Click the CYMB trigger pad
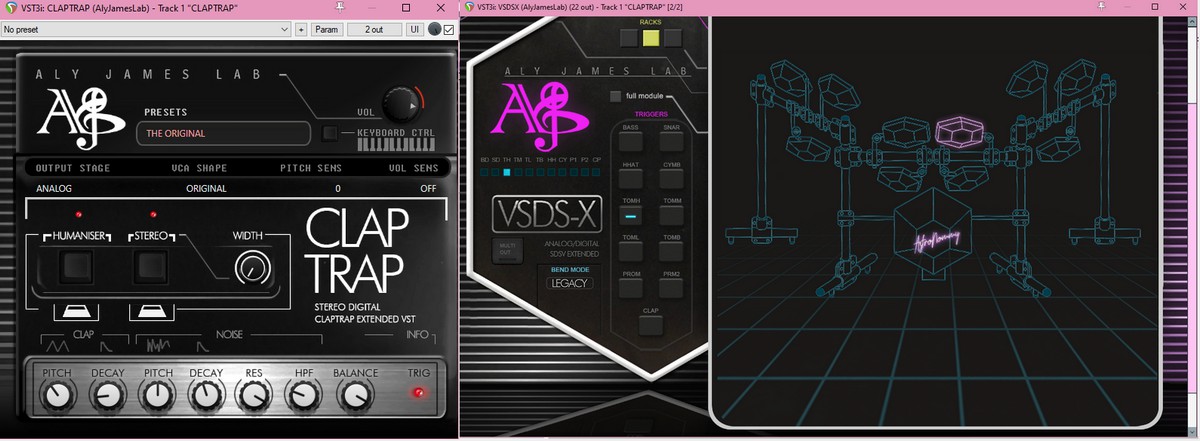 (672, 180)
